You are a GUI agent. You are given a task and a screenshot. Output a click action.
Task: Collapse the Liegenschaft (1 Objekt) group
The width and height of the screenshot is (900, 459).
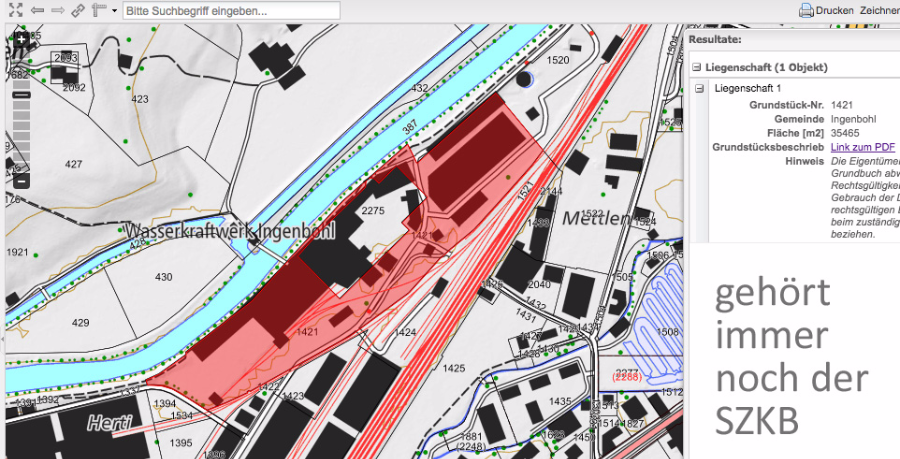coord(697,68)
